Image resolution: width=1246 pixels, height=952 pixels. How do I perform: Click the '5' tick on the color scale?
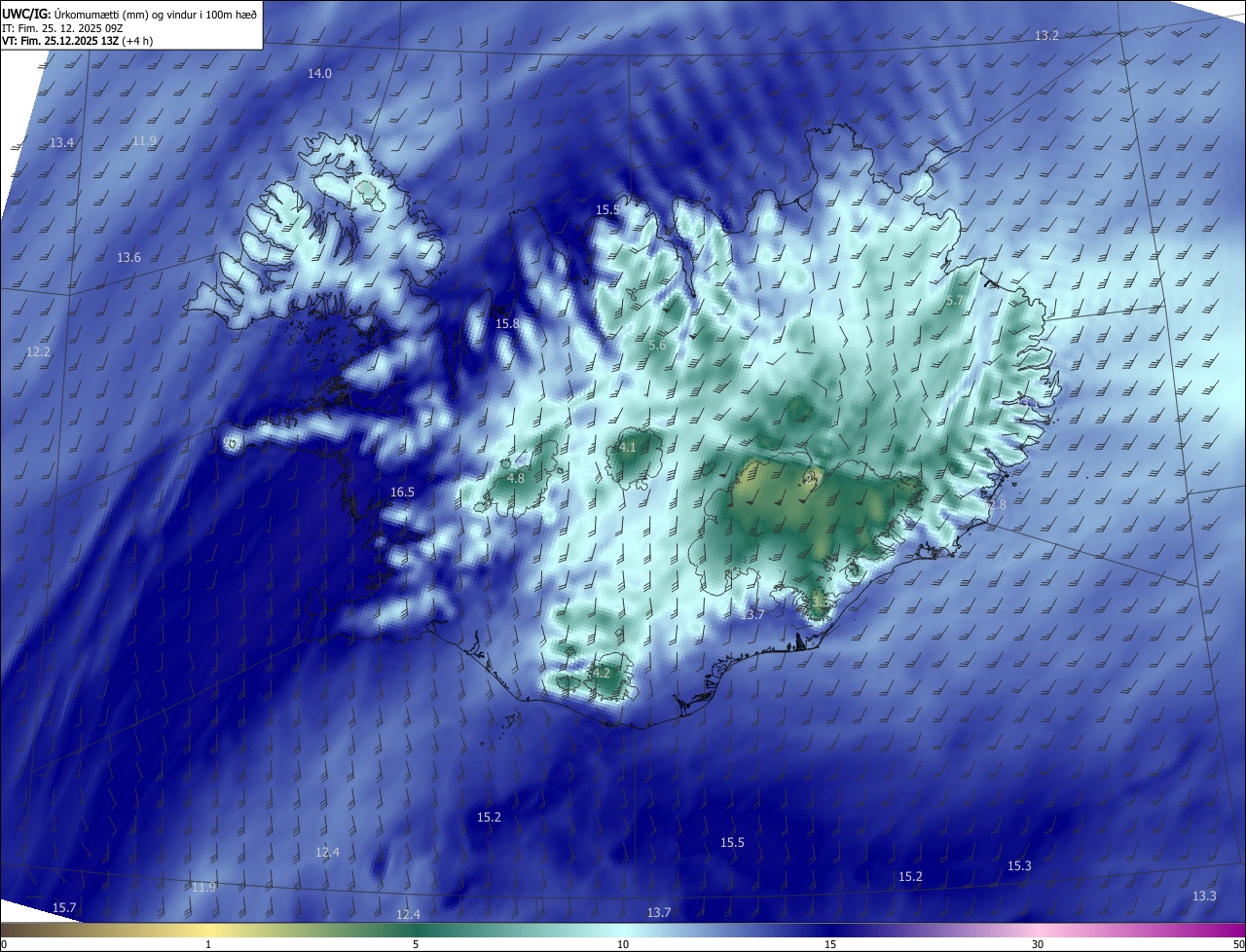(416, 945)
